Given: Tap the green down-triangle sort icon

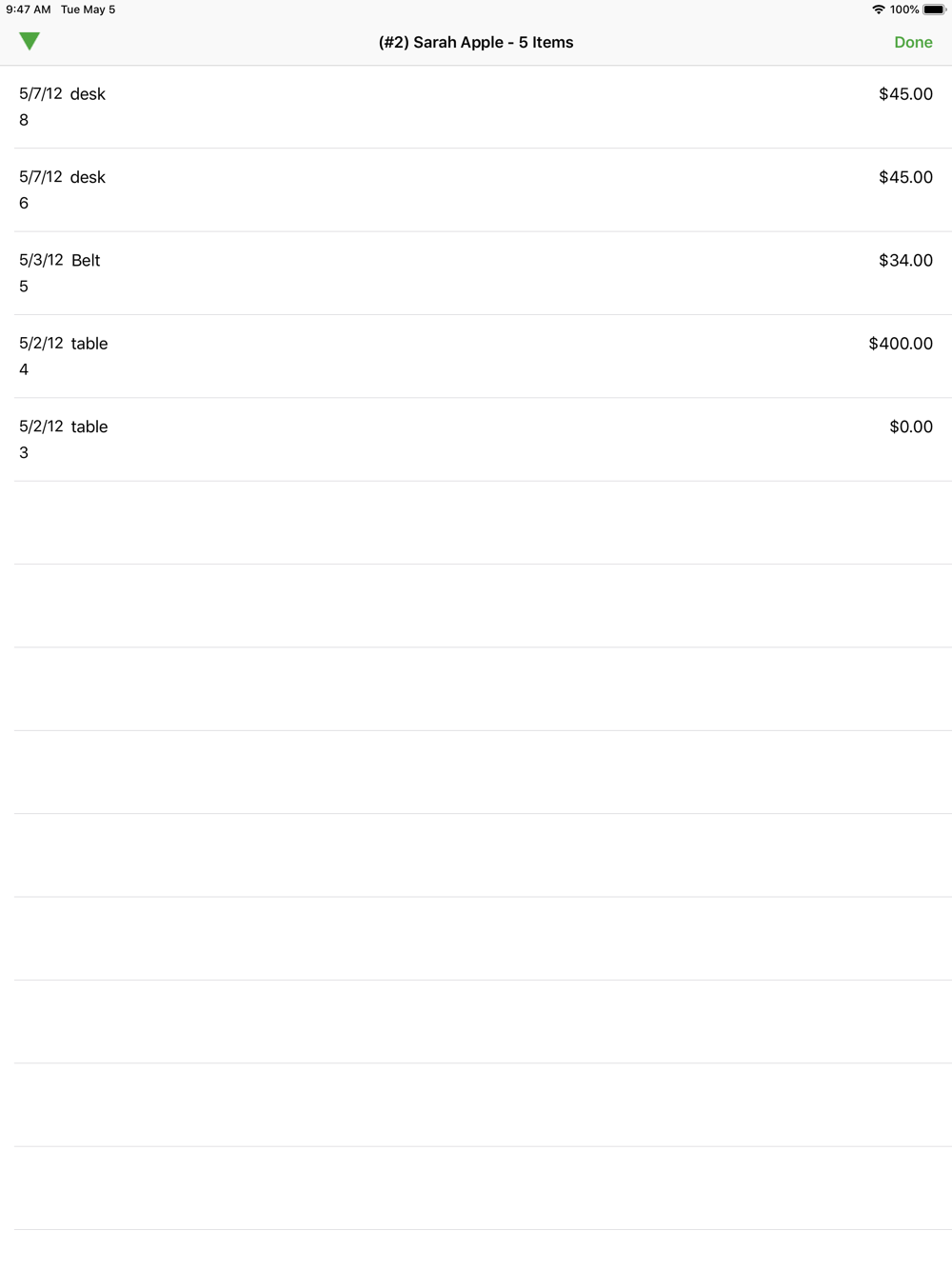Looking at the screenshot, I should 30,41.
